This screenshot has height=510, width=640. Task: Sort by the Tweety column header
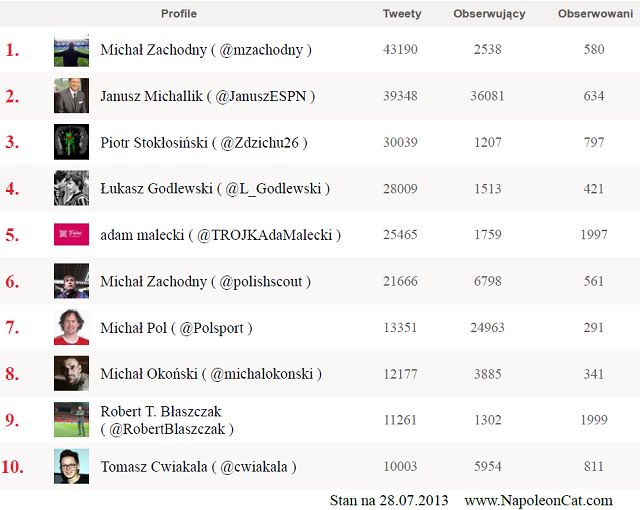pyautogui.click(x=402, y=14)
